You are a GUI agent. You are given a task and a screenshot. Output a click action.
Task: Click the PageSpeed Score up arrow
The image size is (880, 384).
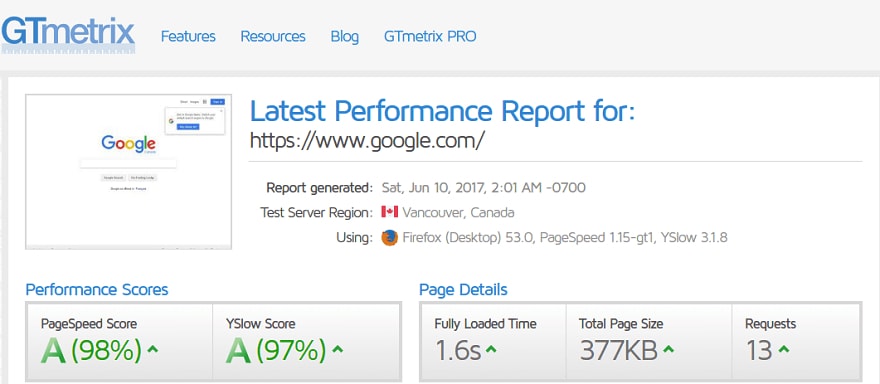(153, 349)
